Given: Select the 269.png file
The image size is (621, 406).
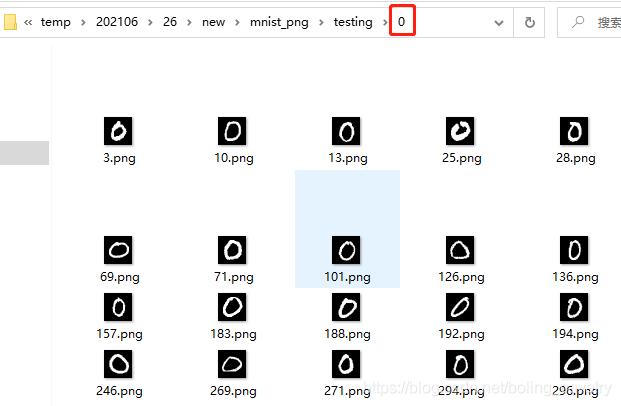Looking at the screenshot, I should pos(233,374).
